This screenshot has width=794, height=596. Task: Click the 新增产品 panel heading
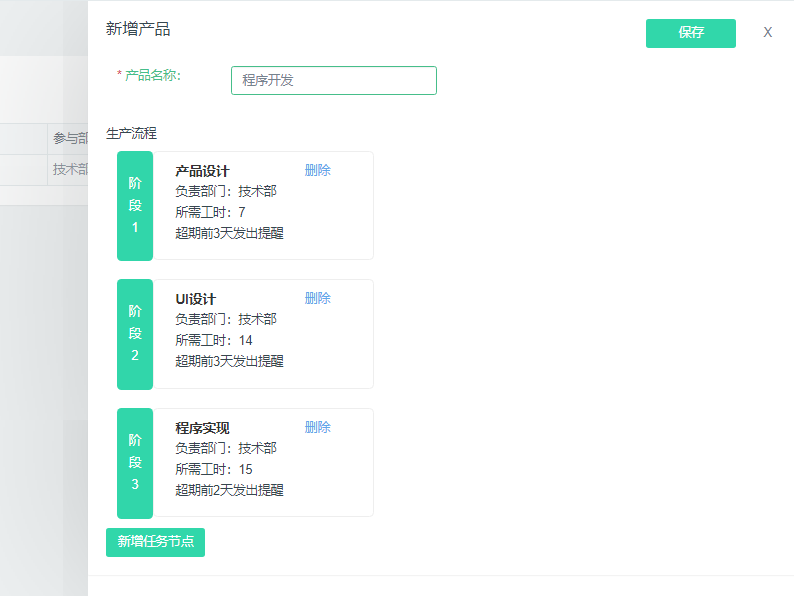click(138, 29)
